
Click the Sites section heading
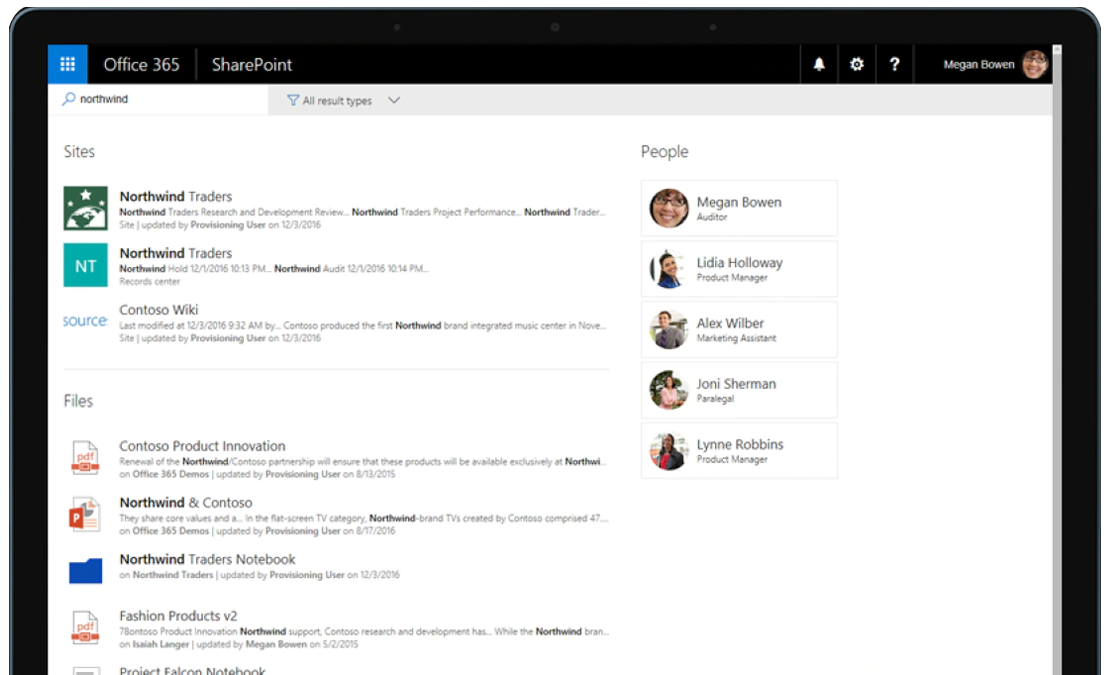(x=79, y=151)
